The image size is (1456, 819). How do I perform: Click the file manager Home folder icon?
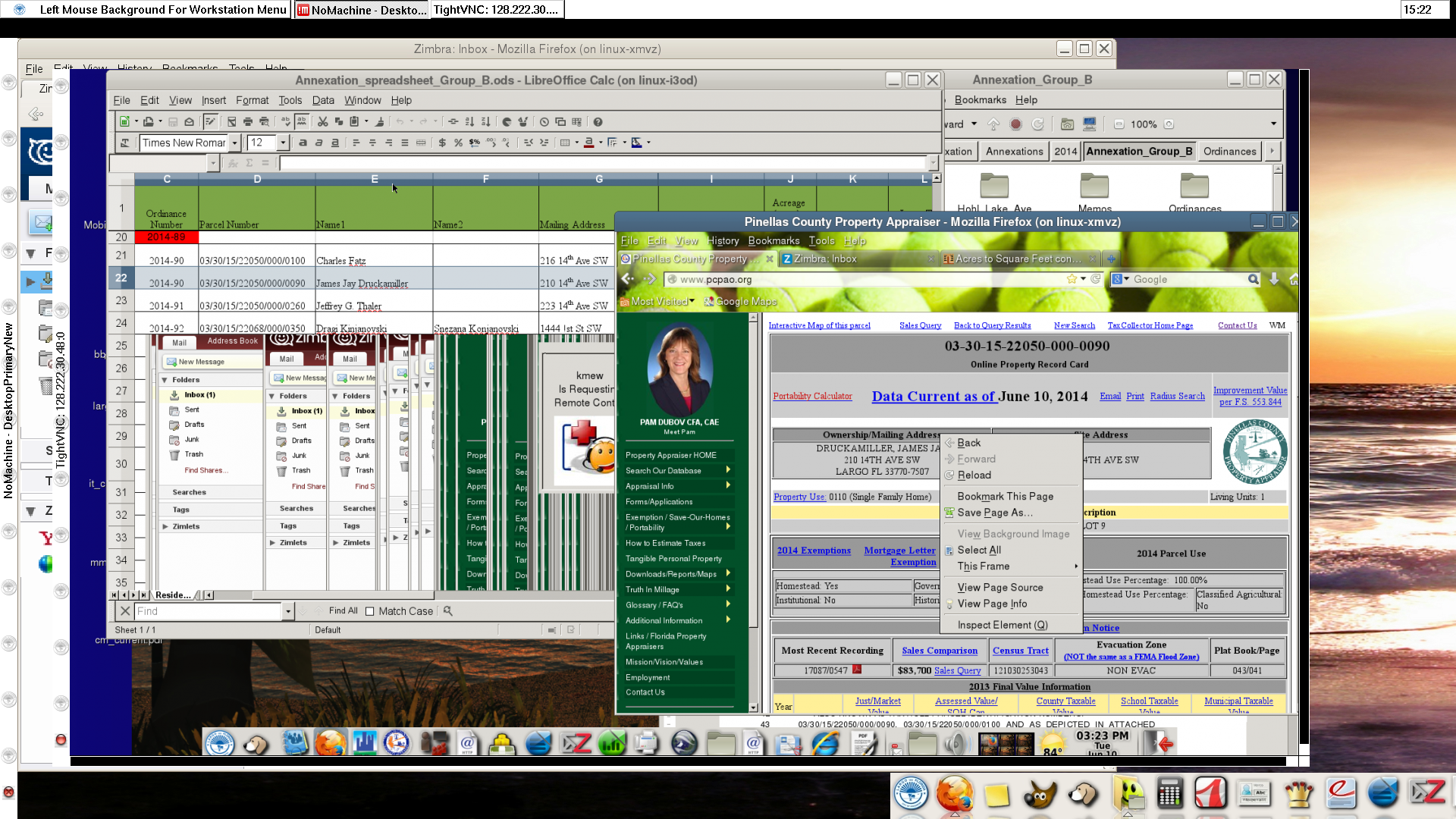[1068, 124]
